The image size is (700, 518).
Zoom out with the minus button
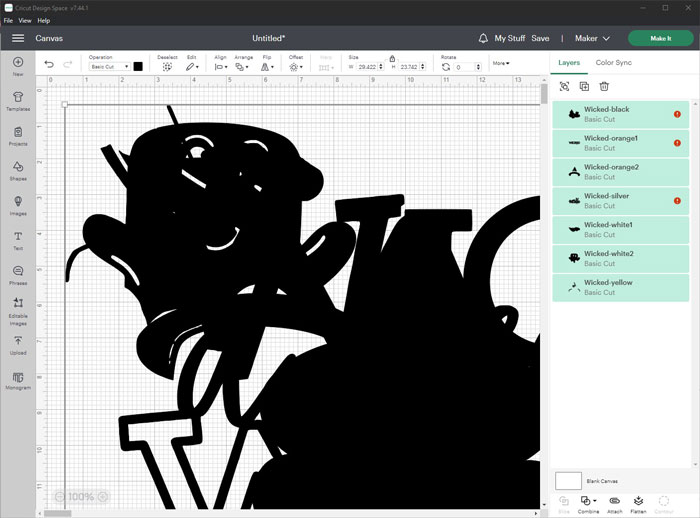click(60, 497)
